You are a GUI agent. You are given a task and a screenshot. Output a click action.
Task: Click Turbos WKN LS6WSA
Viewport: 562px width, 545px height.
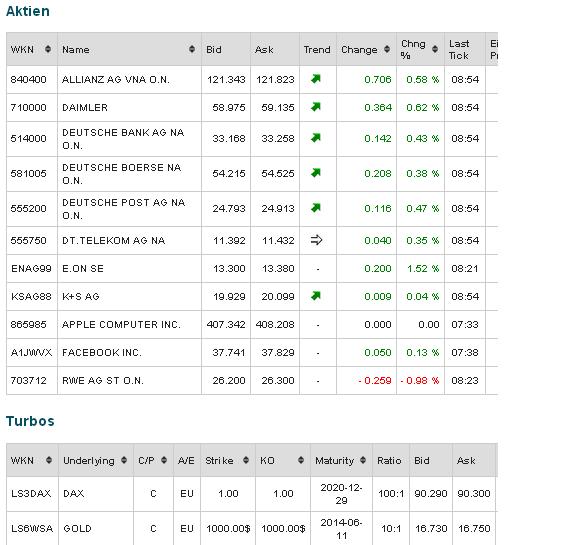click(32, 528)
